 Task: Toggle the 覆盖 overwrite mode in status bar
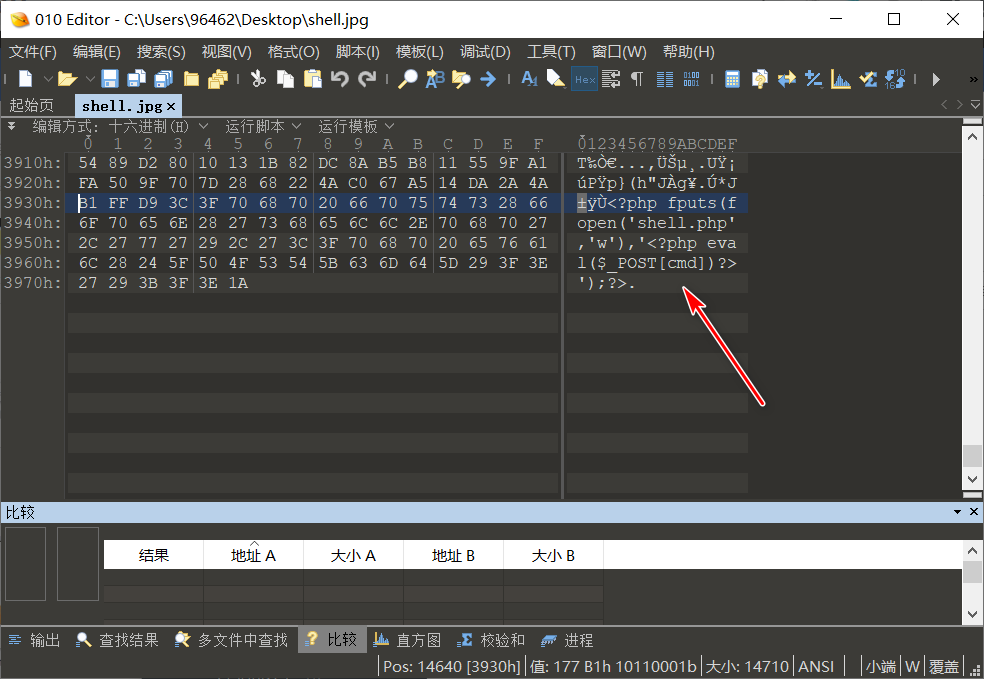tap(944, 666)
